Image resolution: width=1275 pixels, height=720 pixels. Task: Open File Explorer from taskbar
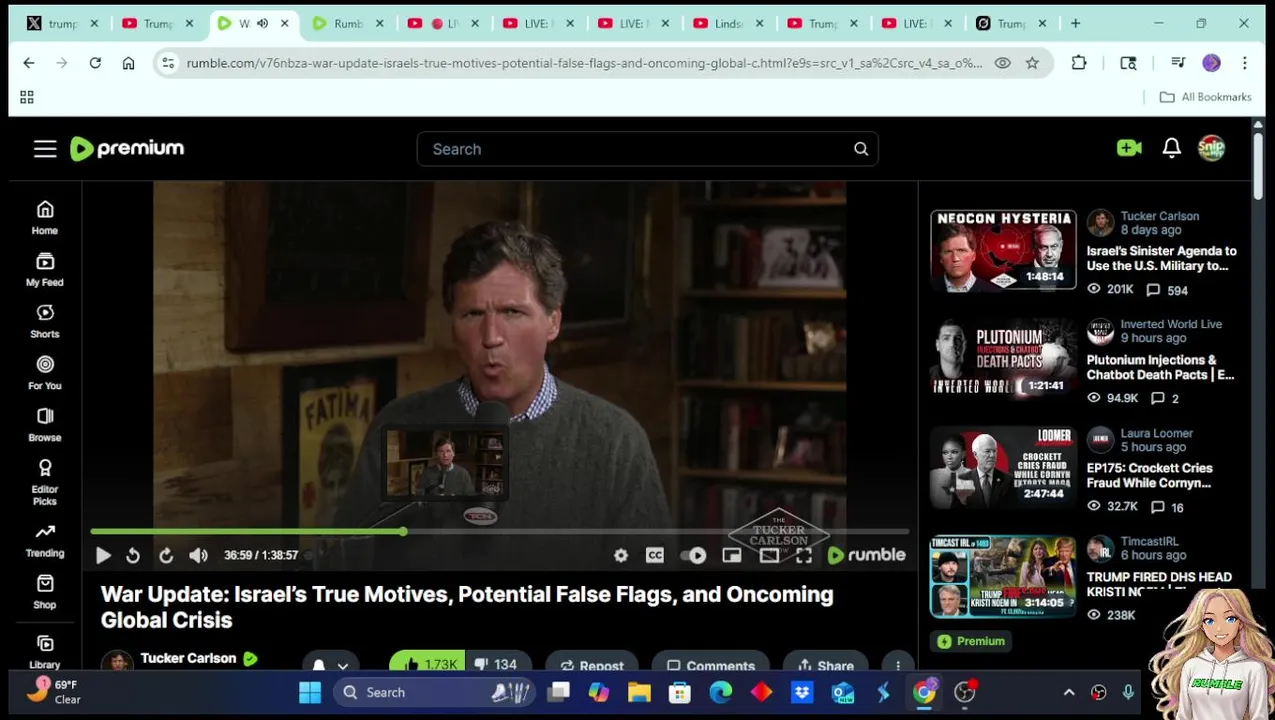(x=639, y=692)
